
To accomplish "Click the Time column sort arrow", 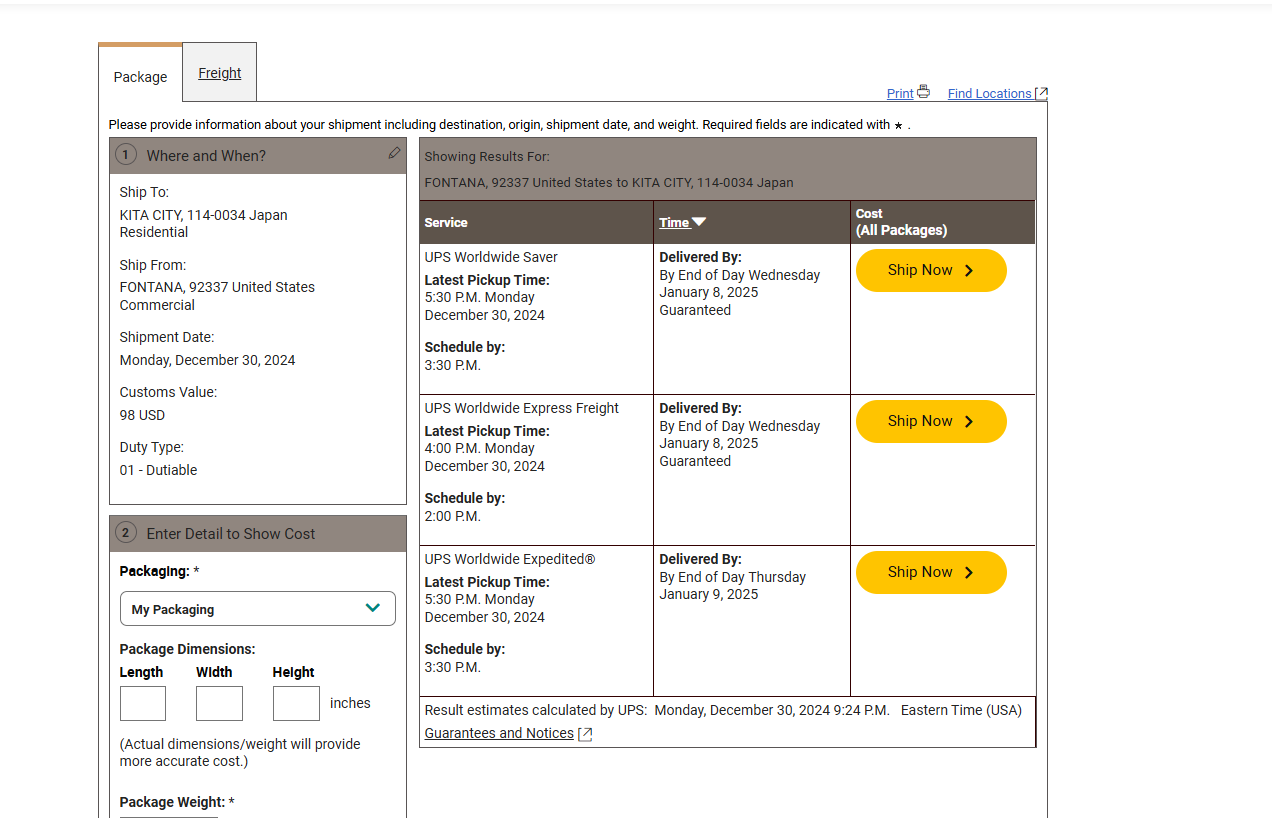I will [699, 222].
